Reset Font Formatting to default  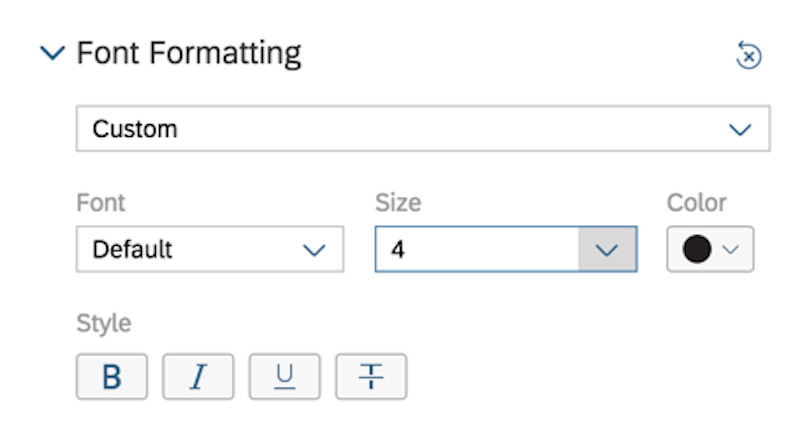748,55
